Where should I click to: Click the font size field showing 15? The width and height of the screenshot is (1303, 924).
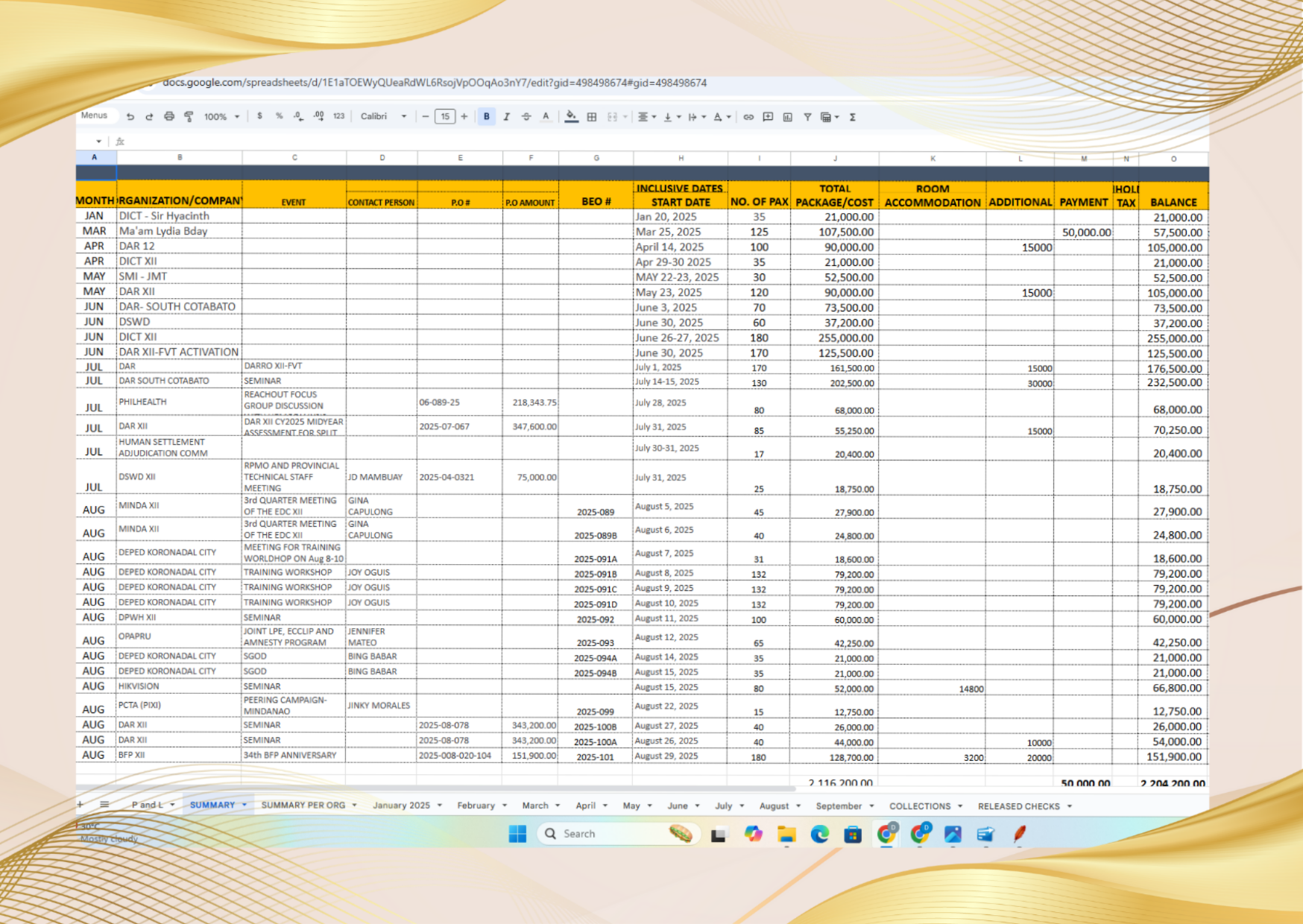pos(445,116)
